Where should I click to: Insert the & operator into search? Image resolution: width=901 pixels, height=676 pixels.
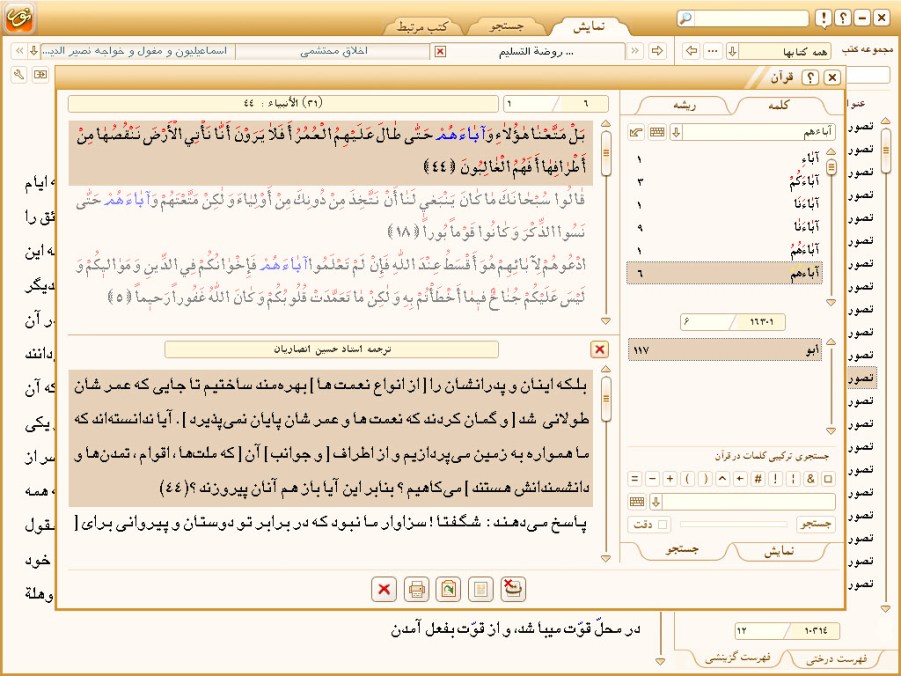click(x=810, y=478)
